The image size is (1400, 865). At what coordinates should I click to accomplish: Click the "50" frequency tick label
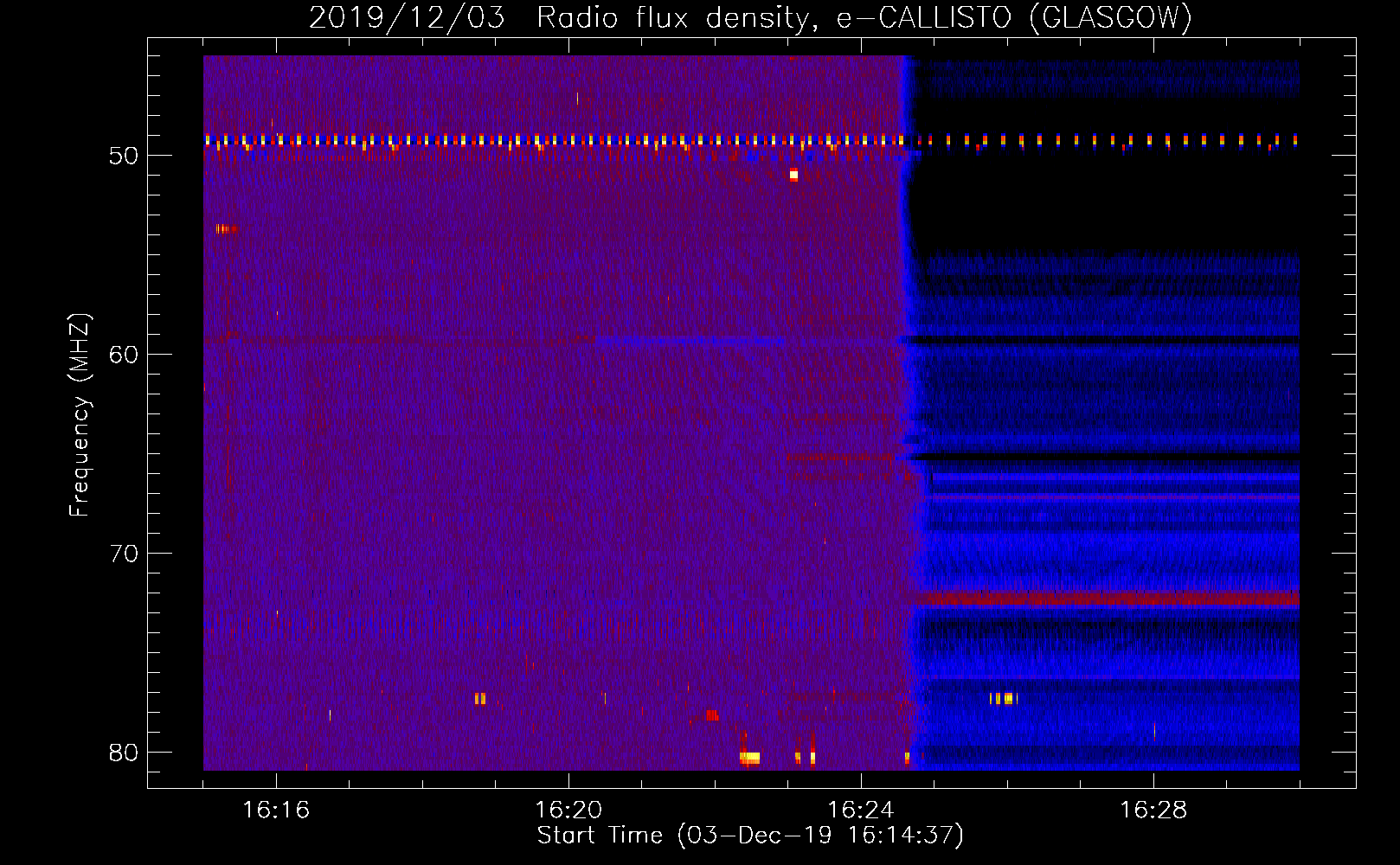(x=124, y=156)
